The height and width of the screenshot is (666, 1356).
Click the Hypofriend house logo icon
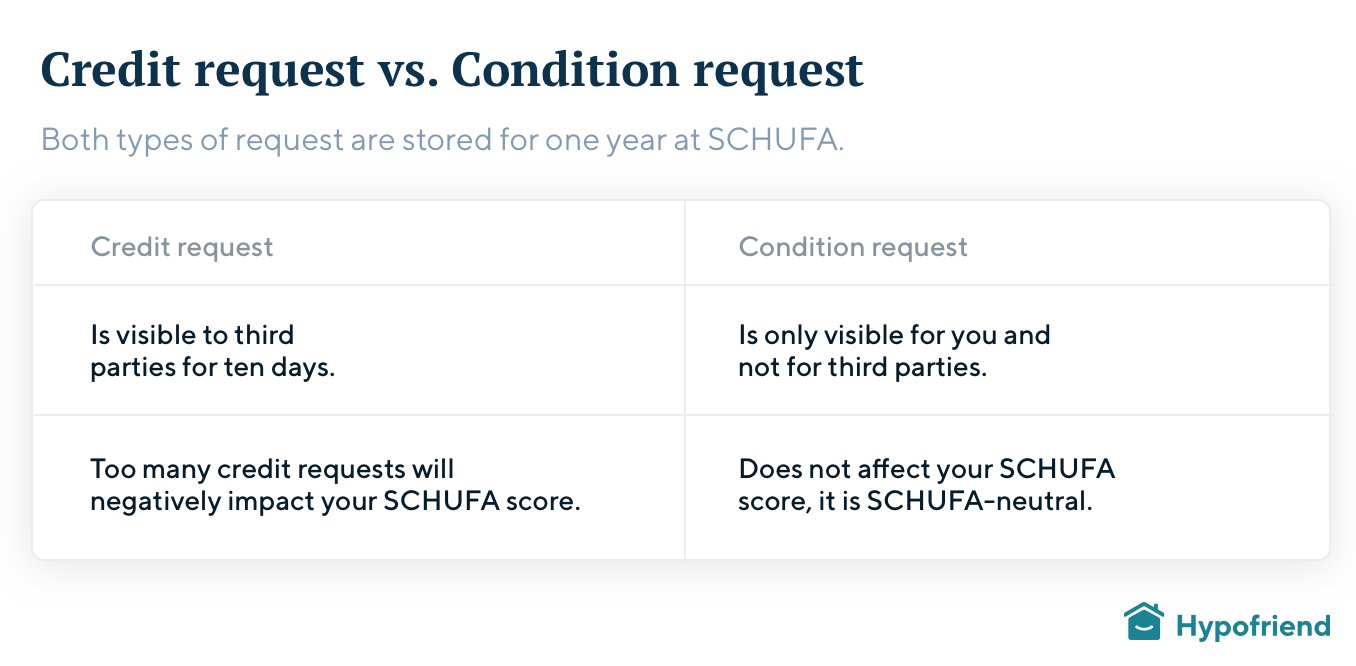click(1143, 622)
